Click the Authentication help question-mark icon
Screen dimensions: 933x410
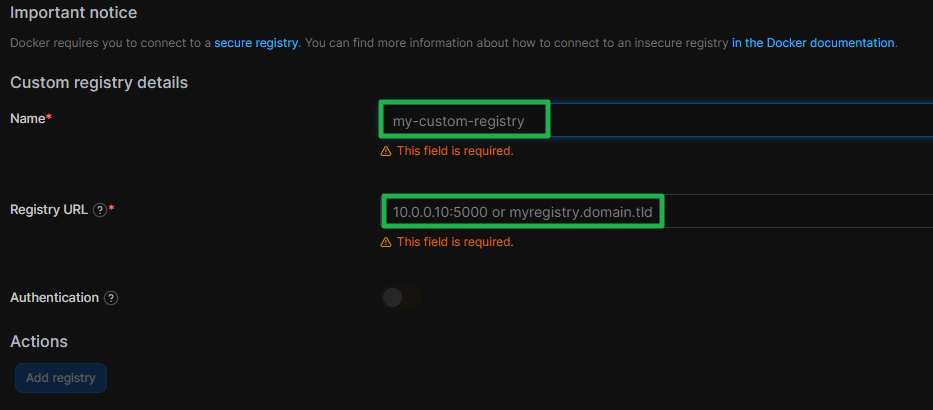[x=111, y=298]
